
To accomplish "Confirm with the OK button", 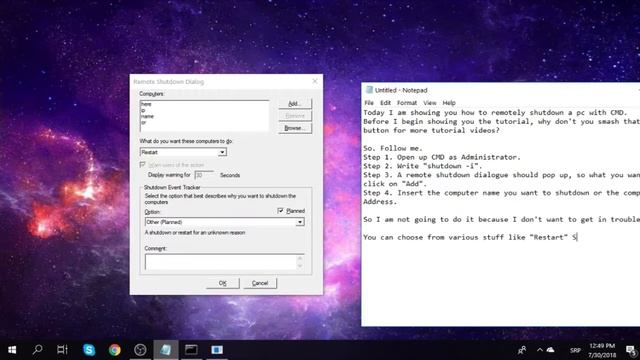I will 222,283.
